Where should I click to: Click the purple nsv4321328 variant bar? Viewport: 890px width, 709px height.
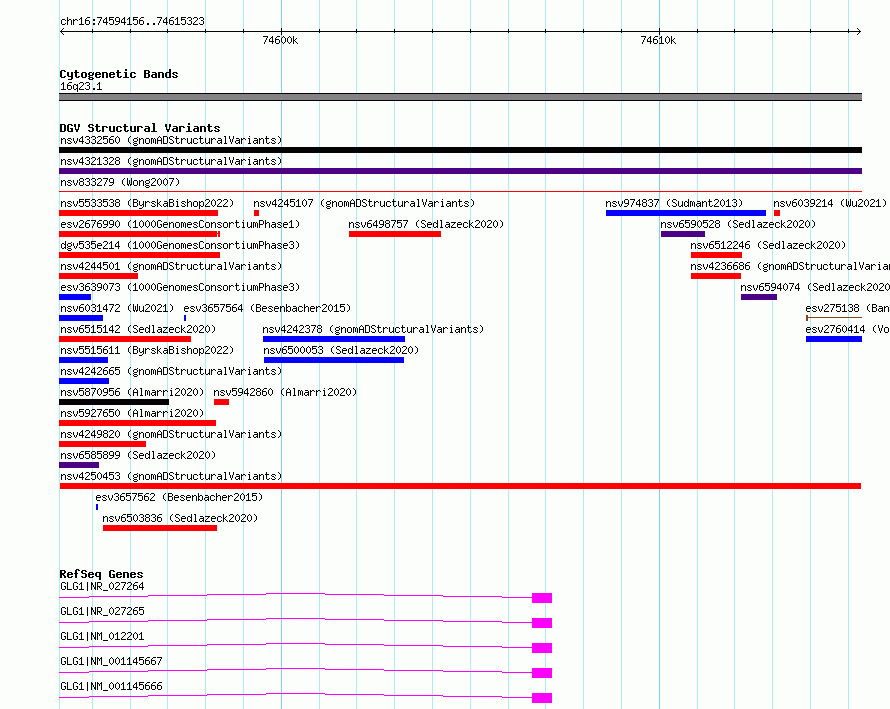[x=460, y=171]
